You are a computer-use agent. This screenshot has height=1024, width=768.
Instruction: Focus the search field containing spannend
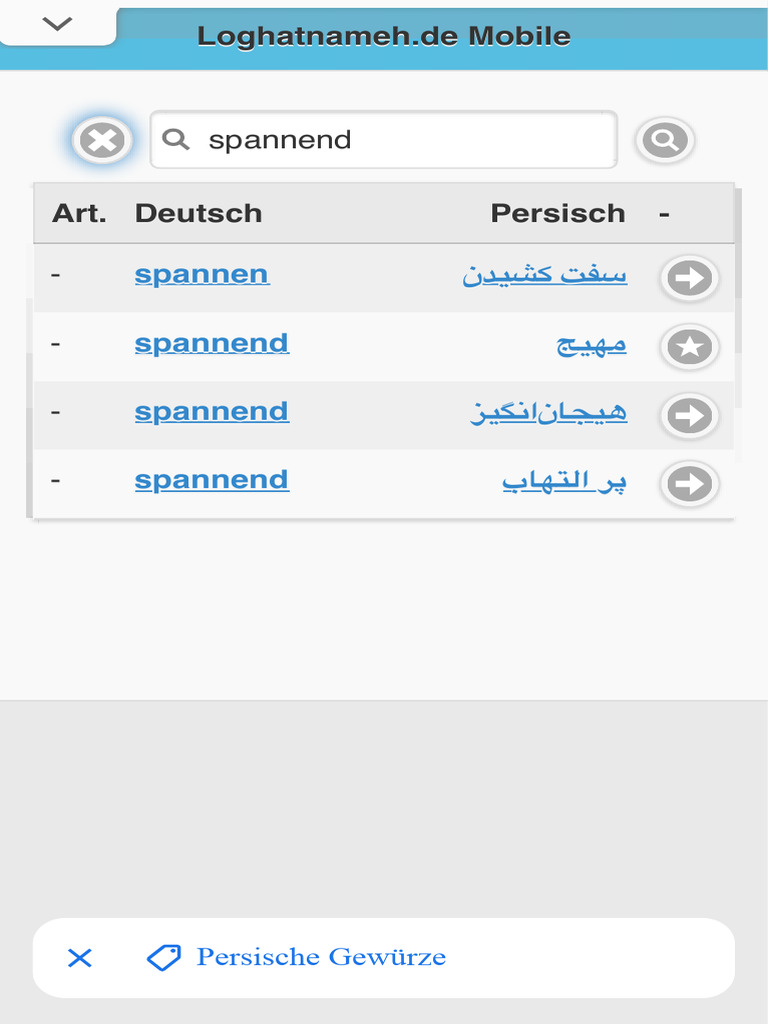pos(400,140)
